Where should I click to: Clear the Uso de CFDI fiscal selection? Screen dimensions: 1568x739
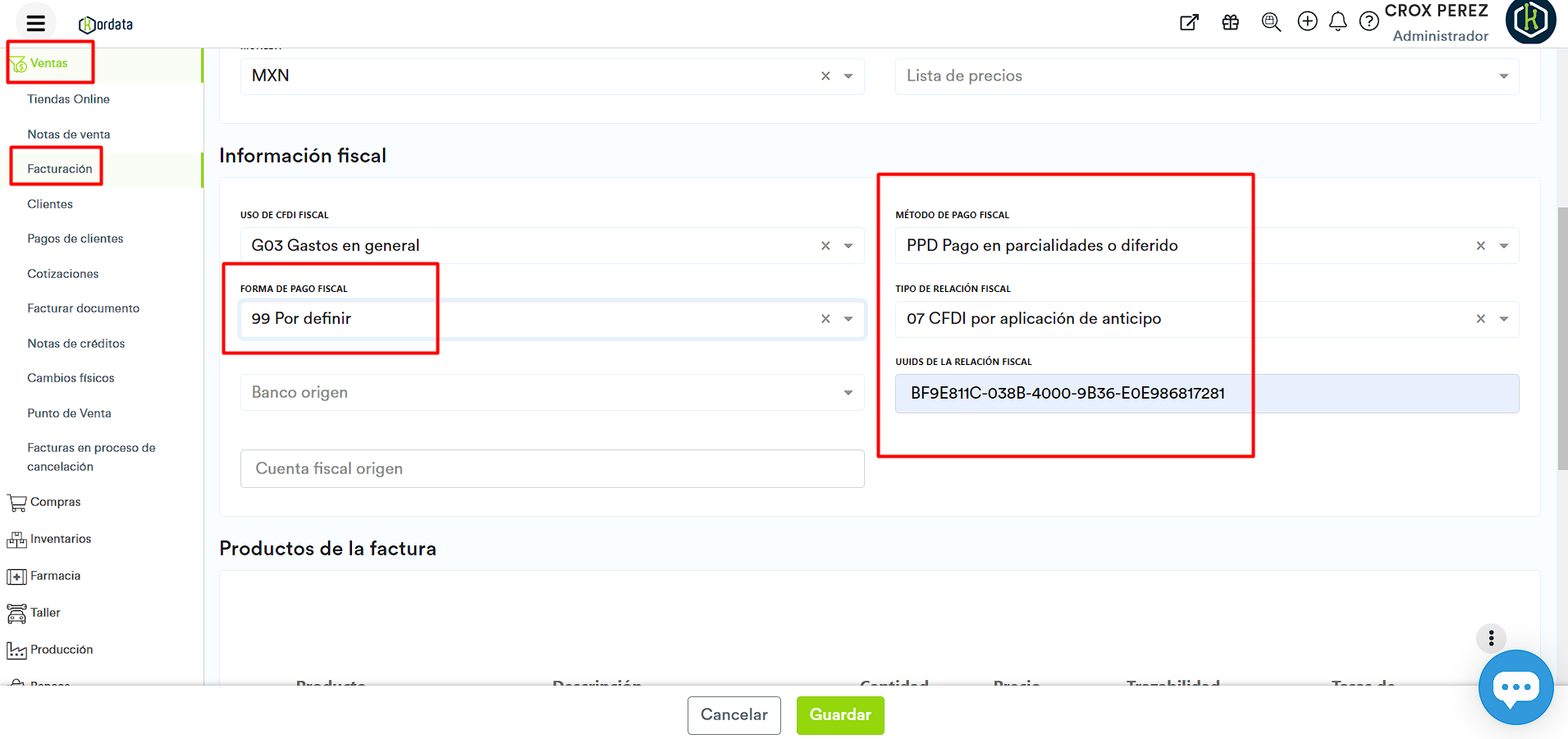click(825, 246)
